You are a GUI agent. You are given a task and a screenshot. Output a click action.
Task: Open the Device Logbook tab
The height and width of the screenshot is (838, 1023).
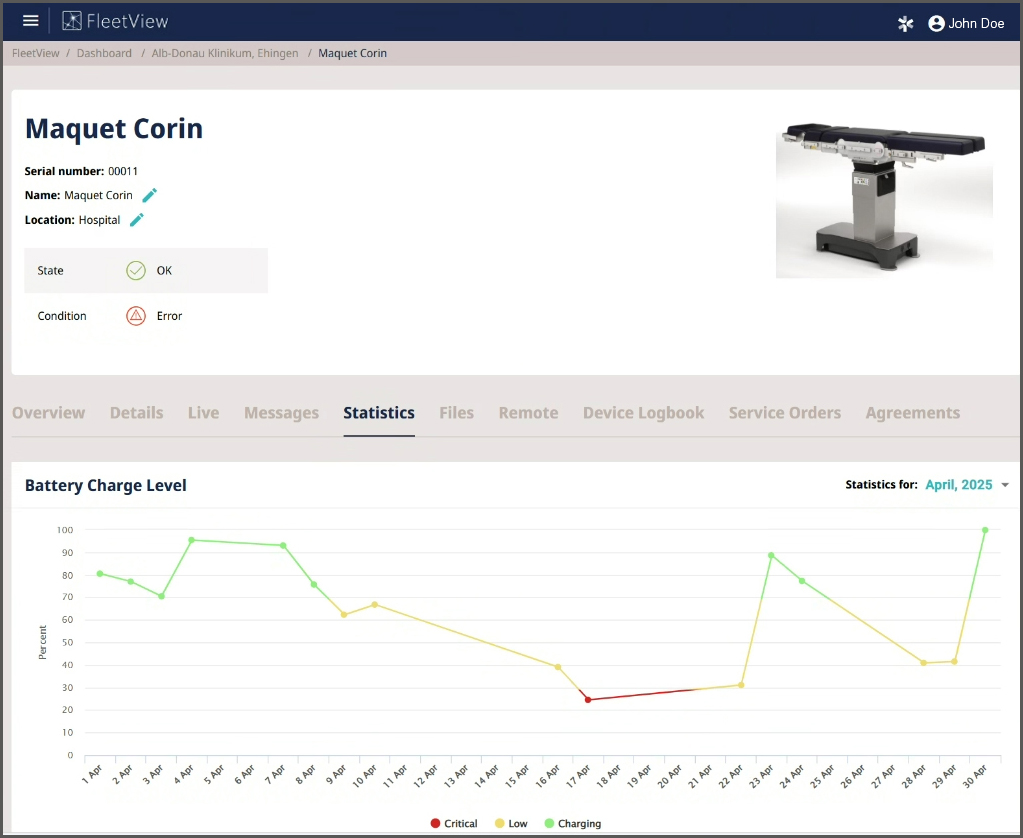pyautogui.click(x=643, y=413)
